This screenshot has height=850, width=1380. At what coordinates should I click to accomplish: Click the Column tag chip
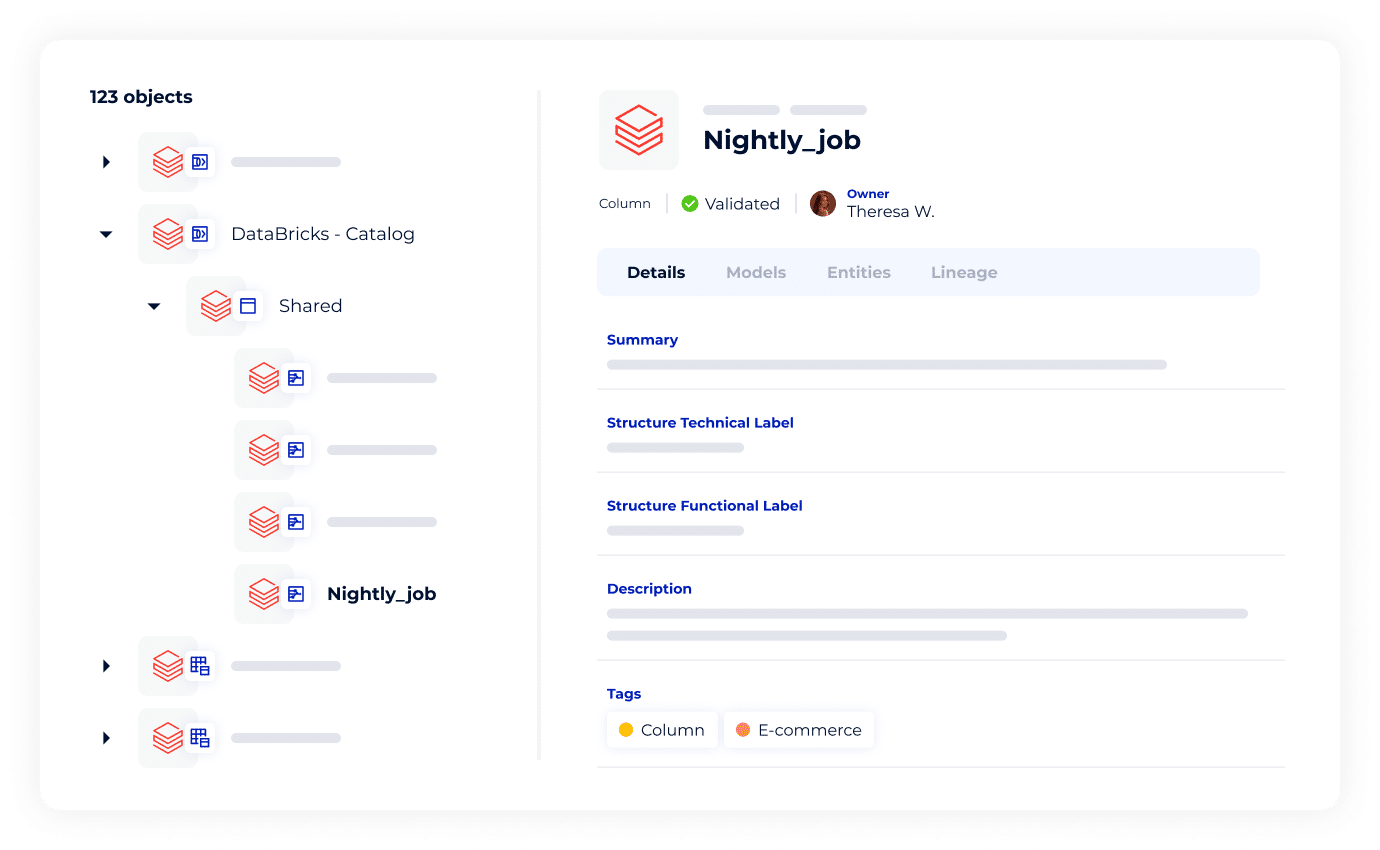[662, 730]
